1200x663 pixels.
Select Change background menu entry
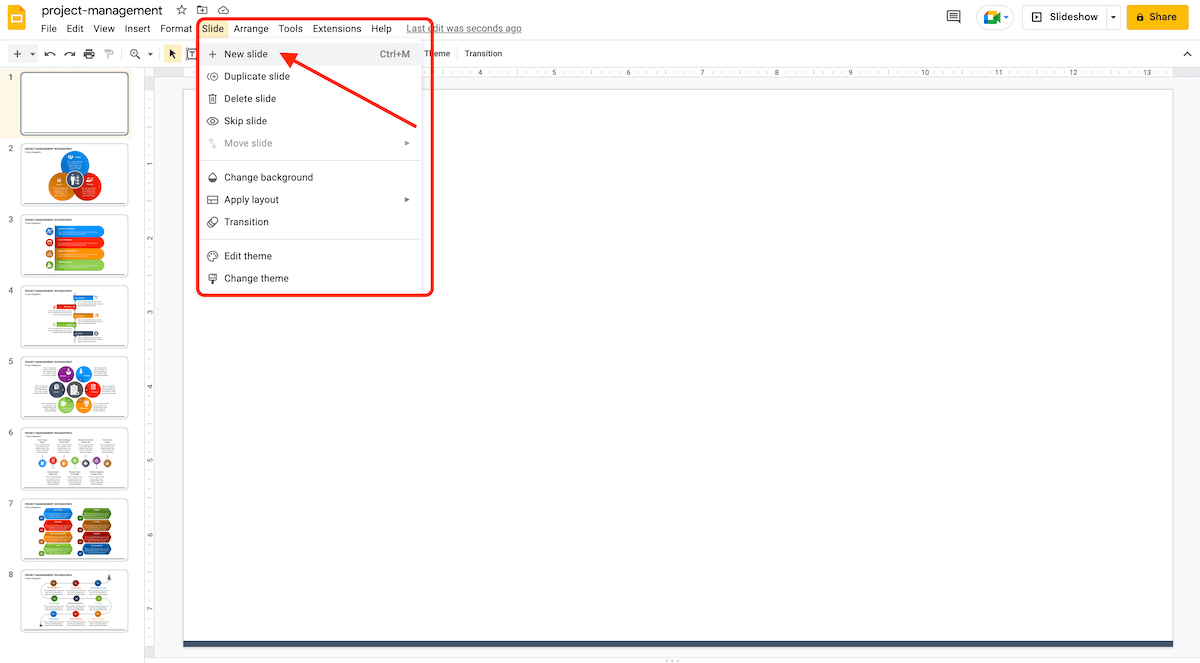tap(268, 178)
